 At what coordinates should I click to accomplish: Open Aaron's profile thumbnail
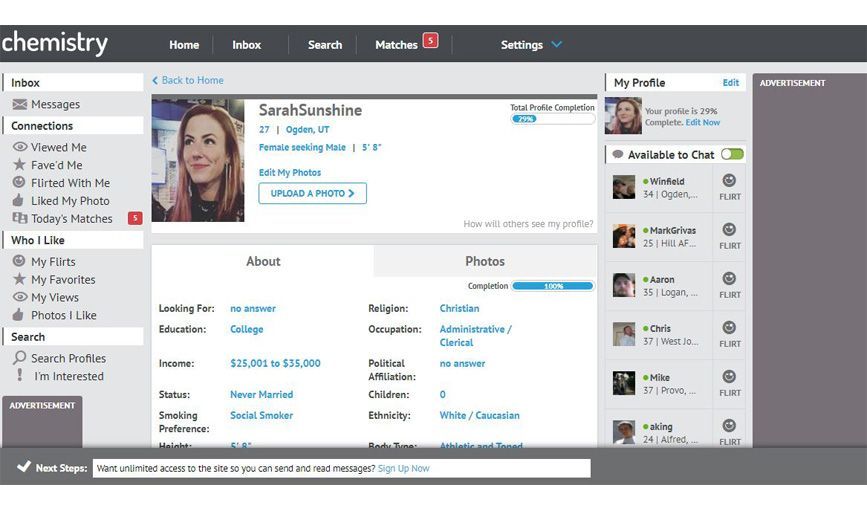(624, 285)
